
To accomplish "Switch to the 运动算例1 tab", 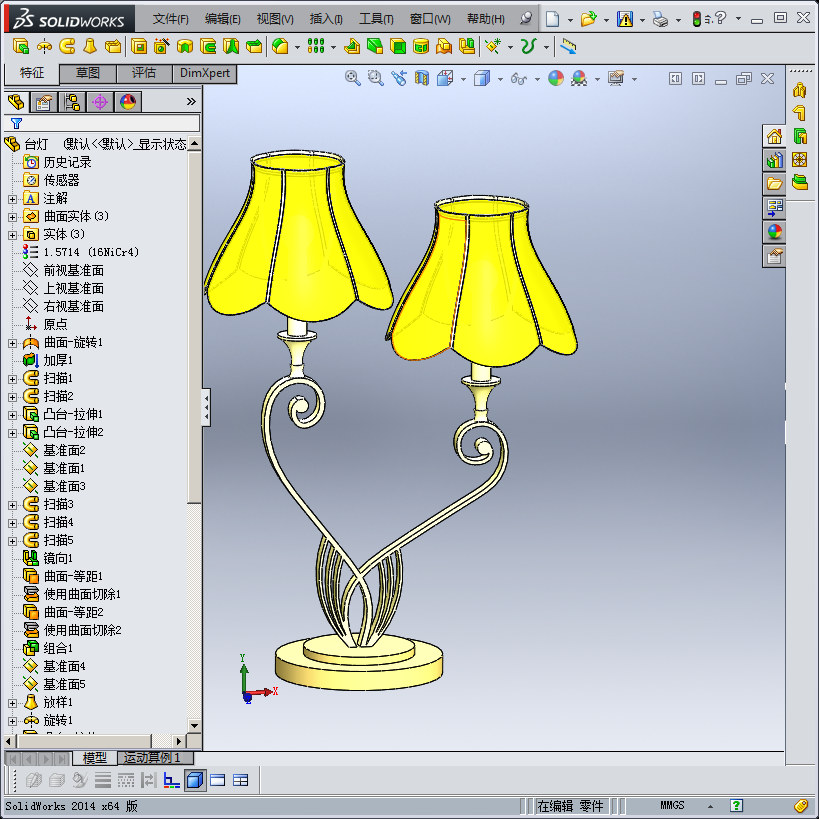I will (152, 758).
